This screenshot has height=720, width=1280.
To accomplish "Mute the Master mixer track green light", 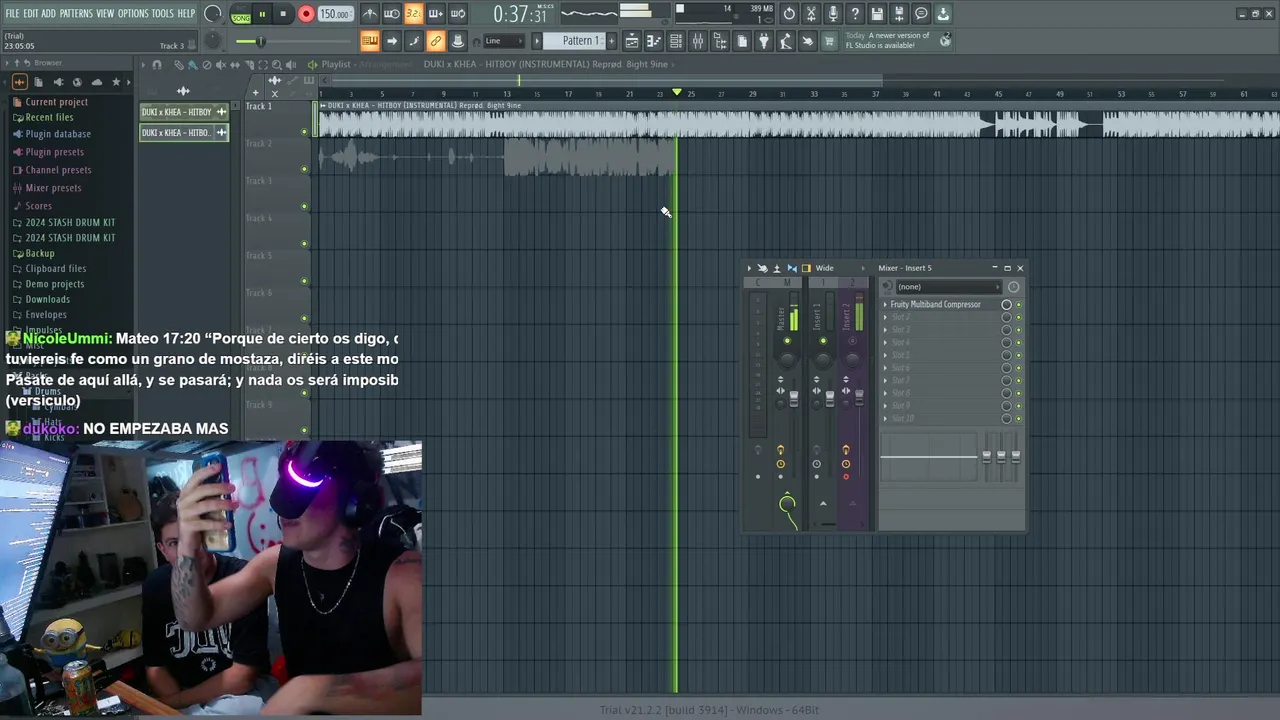I will click(787, 341).
